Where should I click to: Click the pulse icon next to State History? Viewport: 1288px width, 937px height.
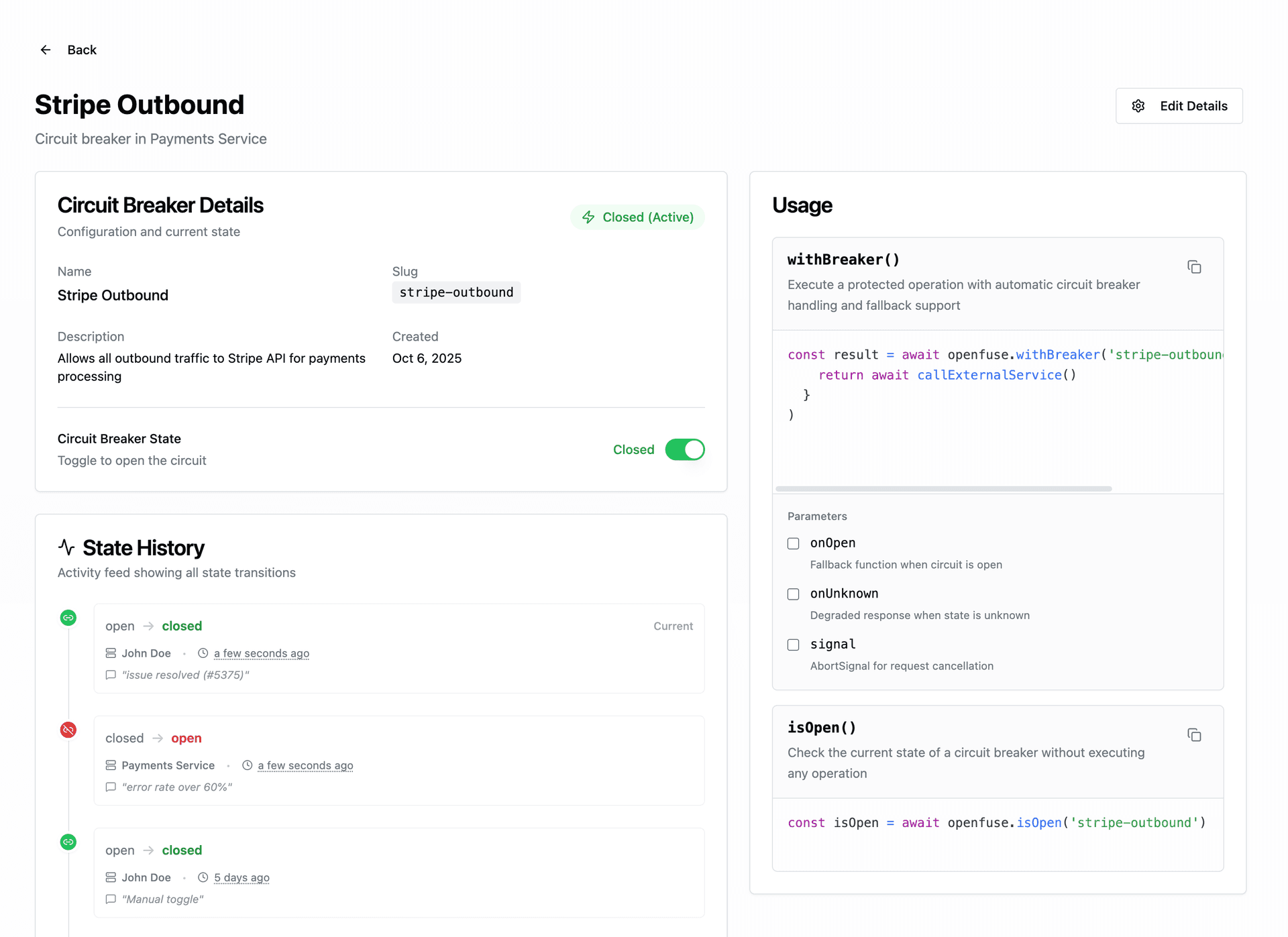pos(67,547)
